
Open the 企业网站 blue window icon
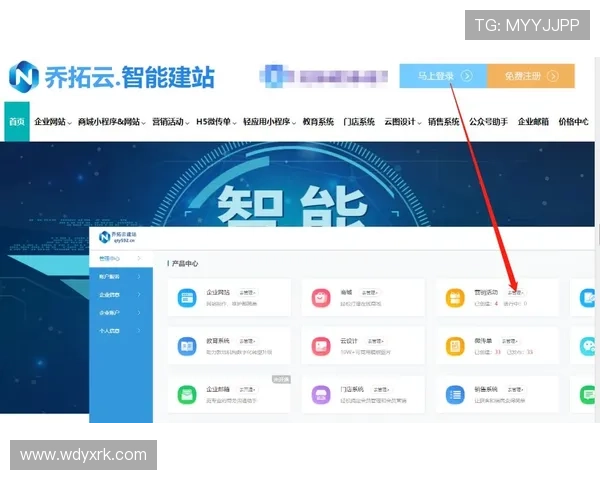187,298
